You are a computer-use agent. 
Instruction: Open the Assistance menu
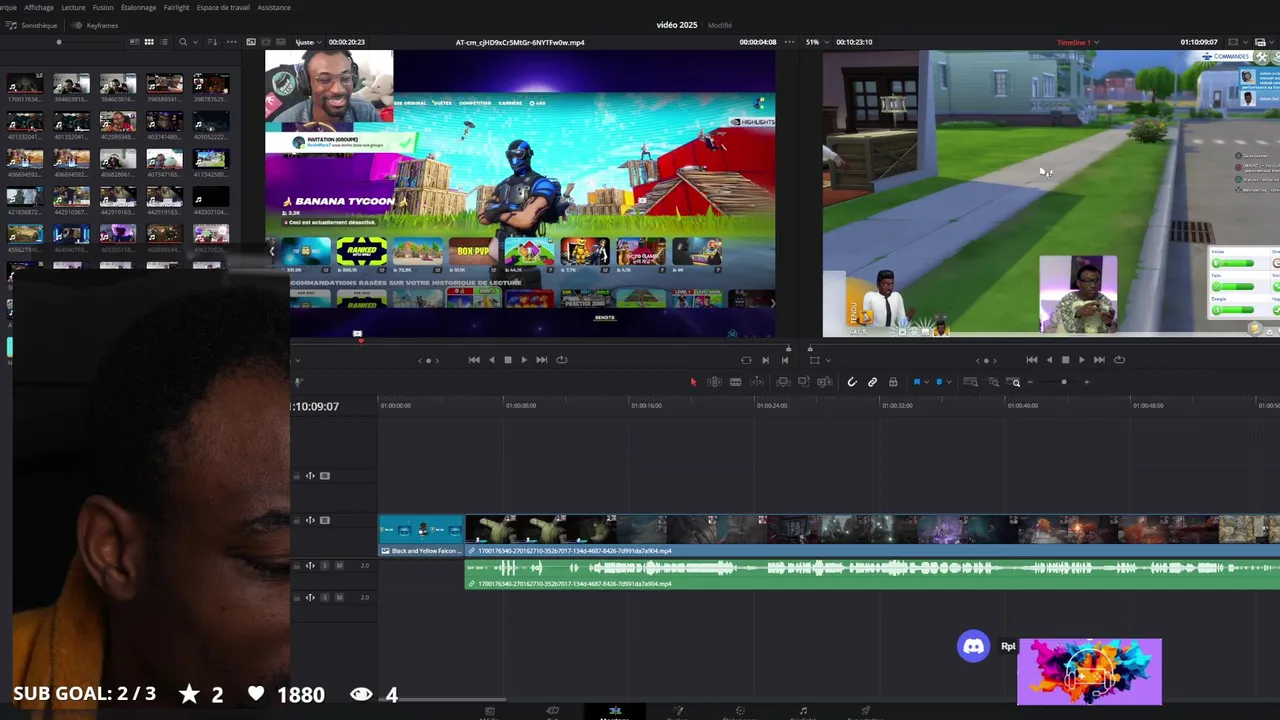pyautogui.click(x=274, y=7)
